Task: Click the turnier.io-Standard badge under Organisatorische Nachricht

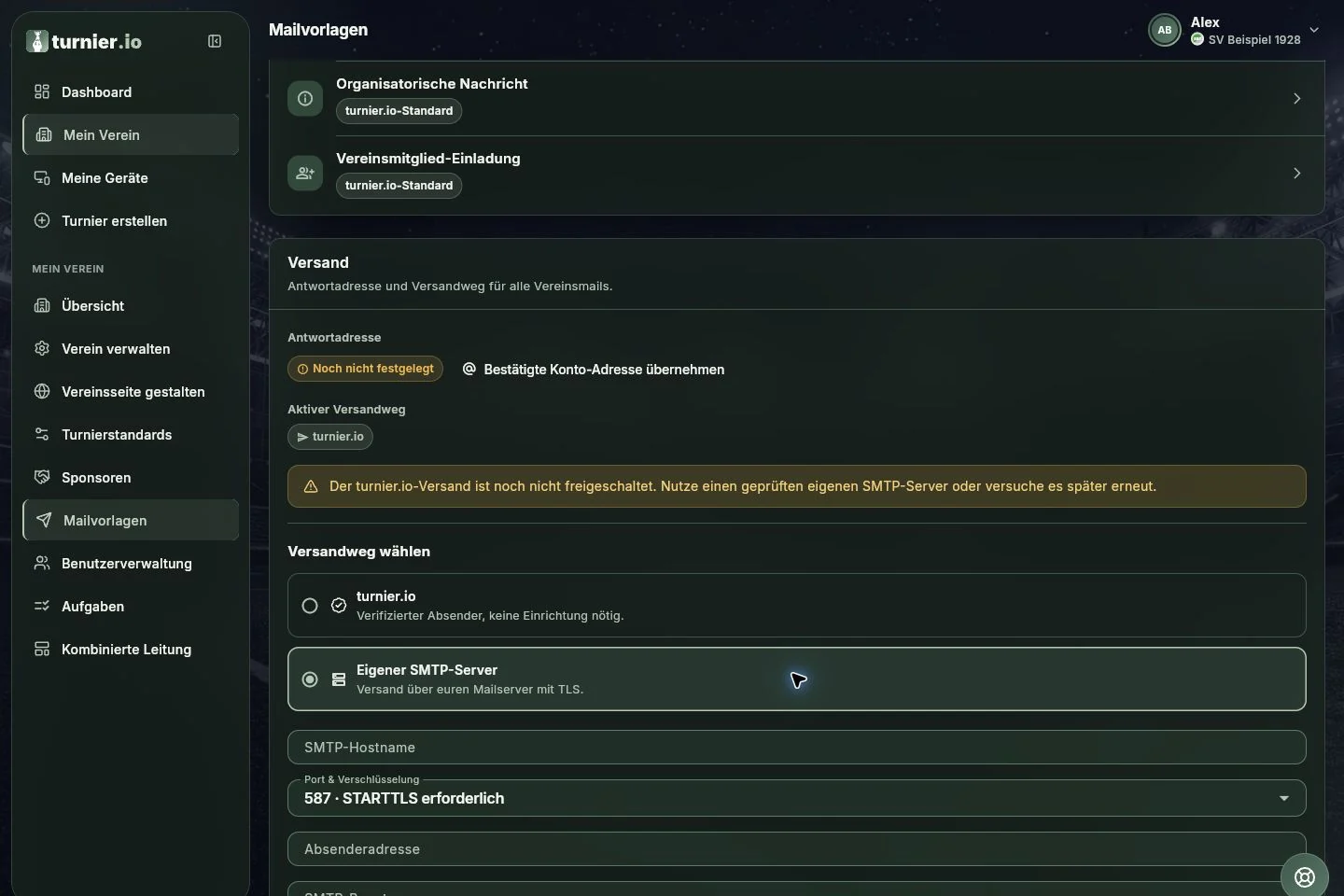Action: point(399,111)
